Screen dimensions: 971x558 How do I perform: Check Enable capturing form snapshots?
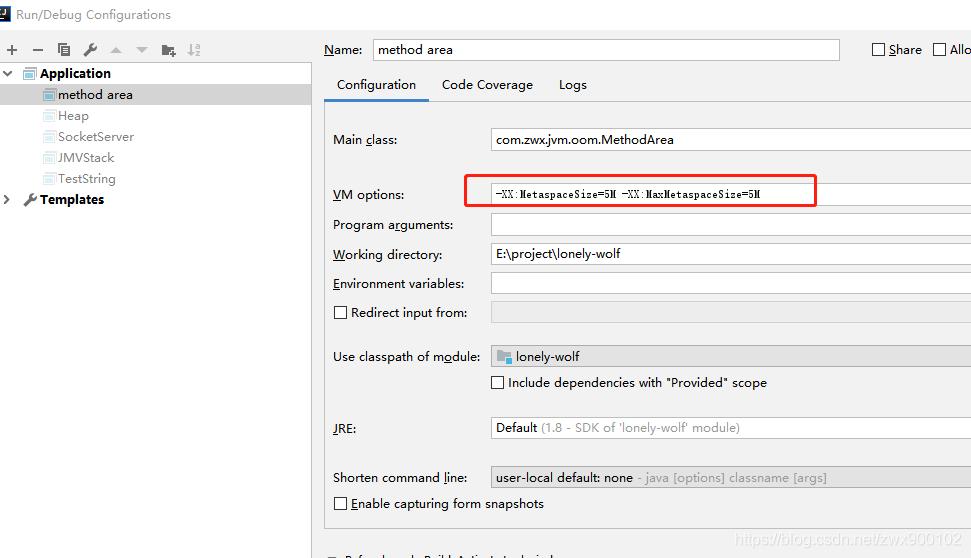[x=341, y=504]
